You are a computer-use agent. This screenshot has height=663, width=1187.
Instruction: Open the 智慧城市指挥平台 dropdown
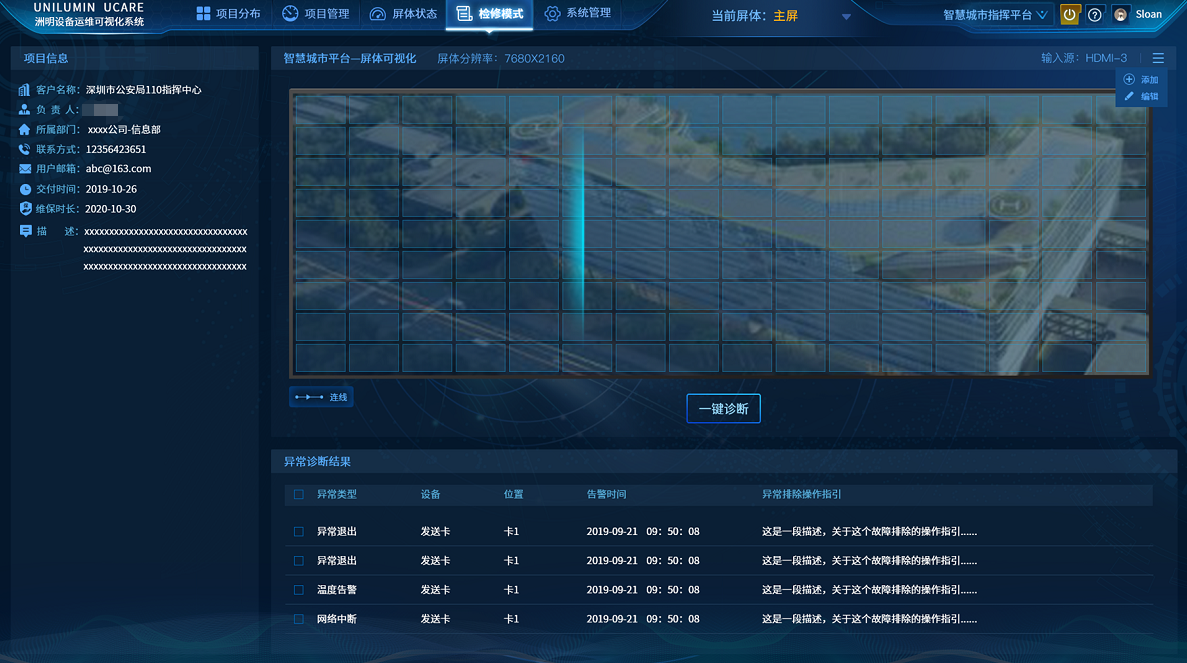tap(993, 14)
